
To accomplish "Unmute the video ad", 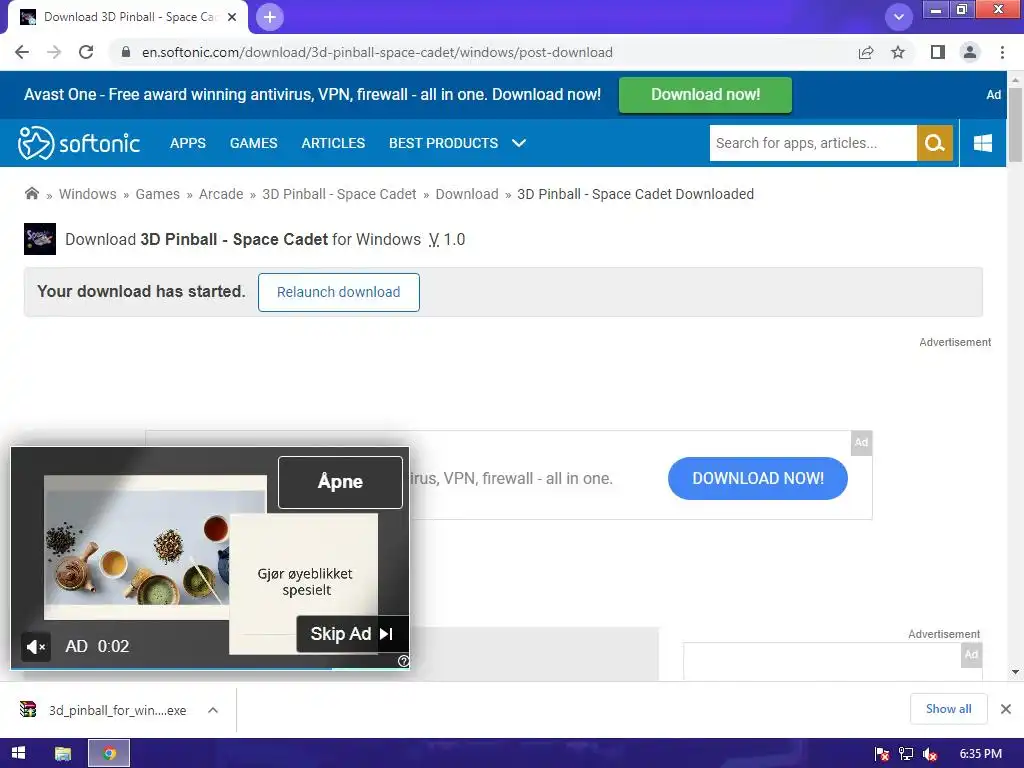I will (35, 647).
